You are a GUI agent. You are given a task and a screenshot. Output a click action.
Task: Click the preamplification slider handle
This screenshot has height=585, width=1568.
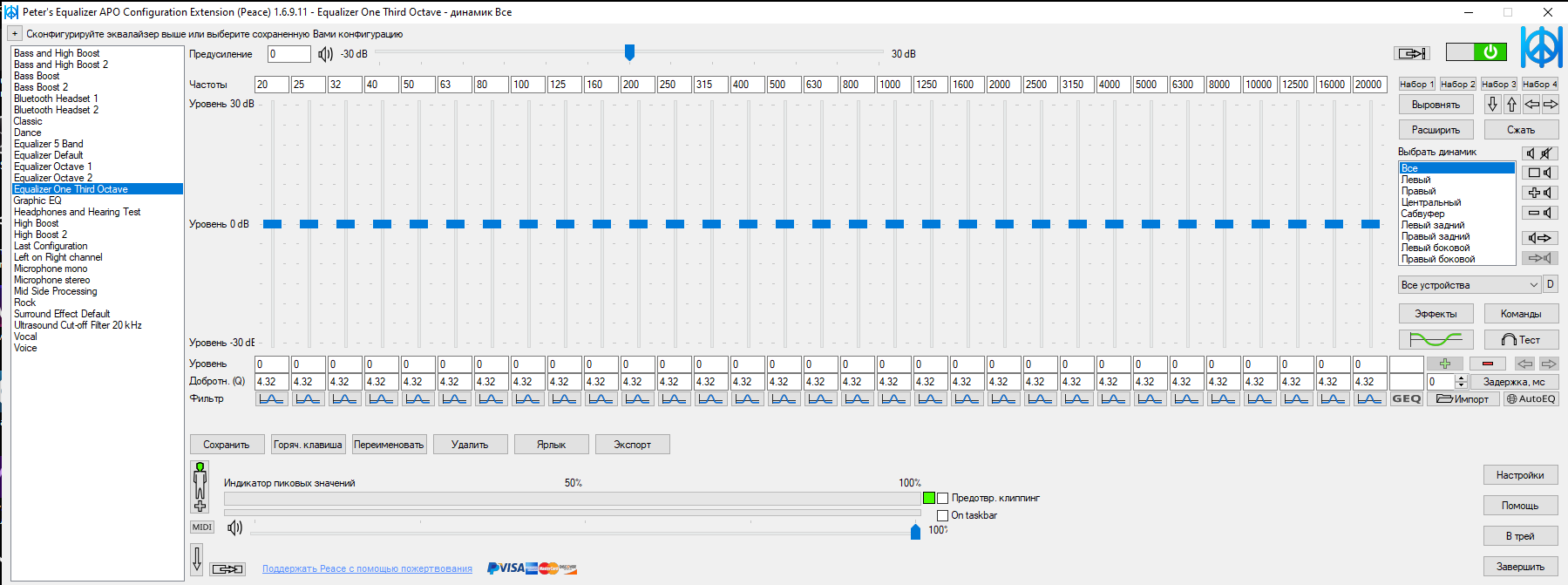[x=629, y=53]
